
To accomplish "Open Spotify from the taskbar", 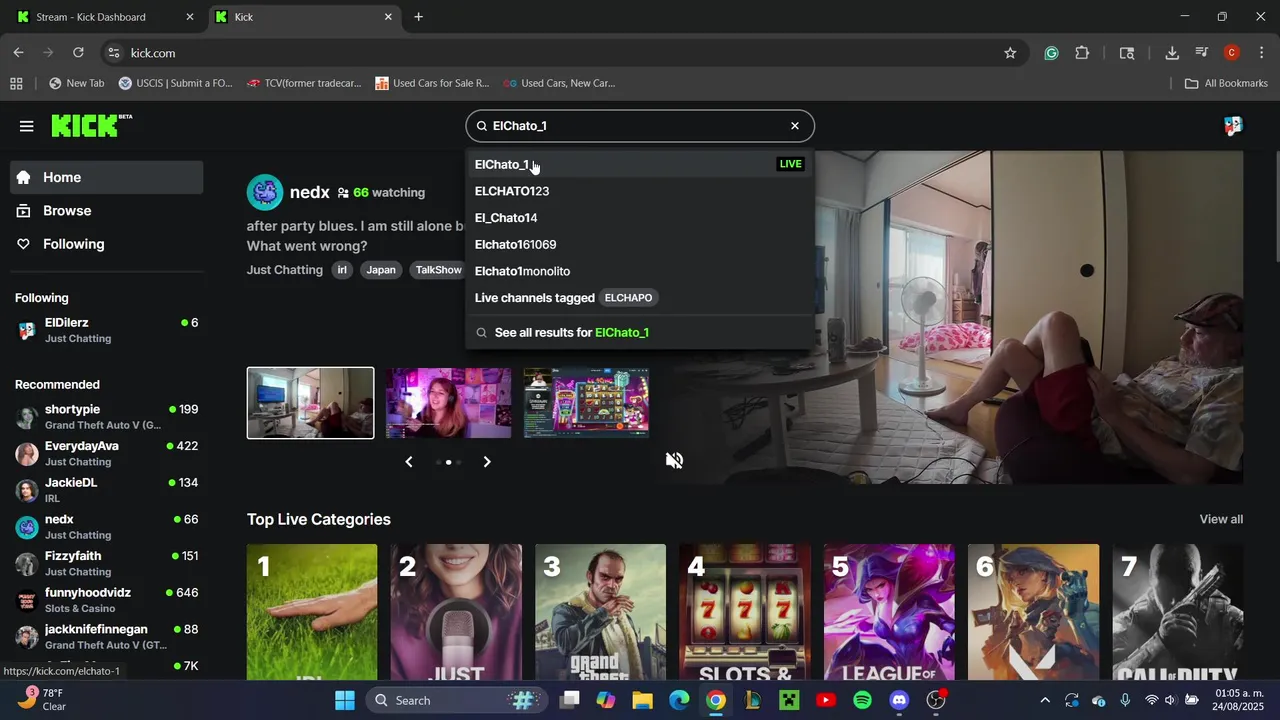I will click(863, 700).
